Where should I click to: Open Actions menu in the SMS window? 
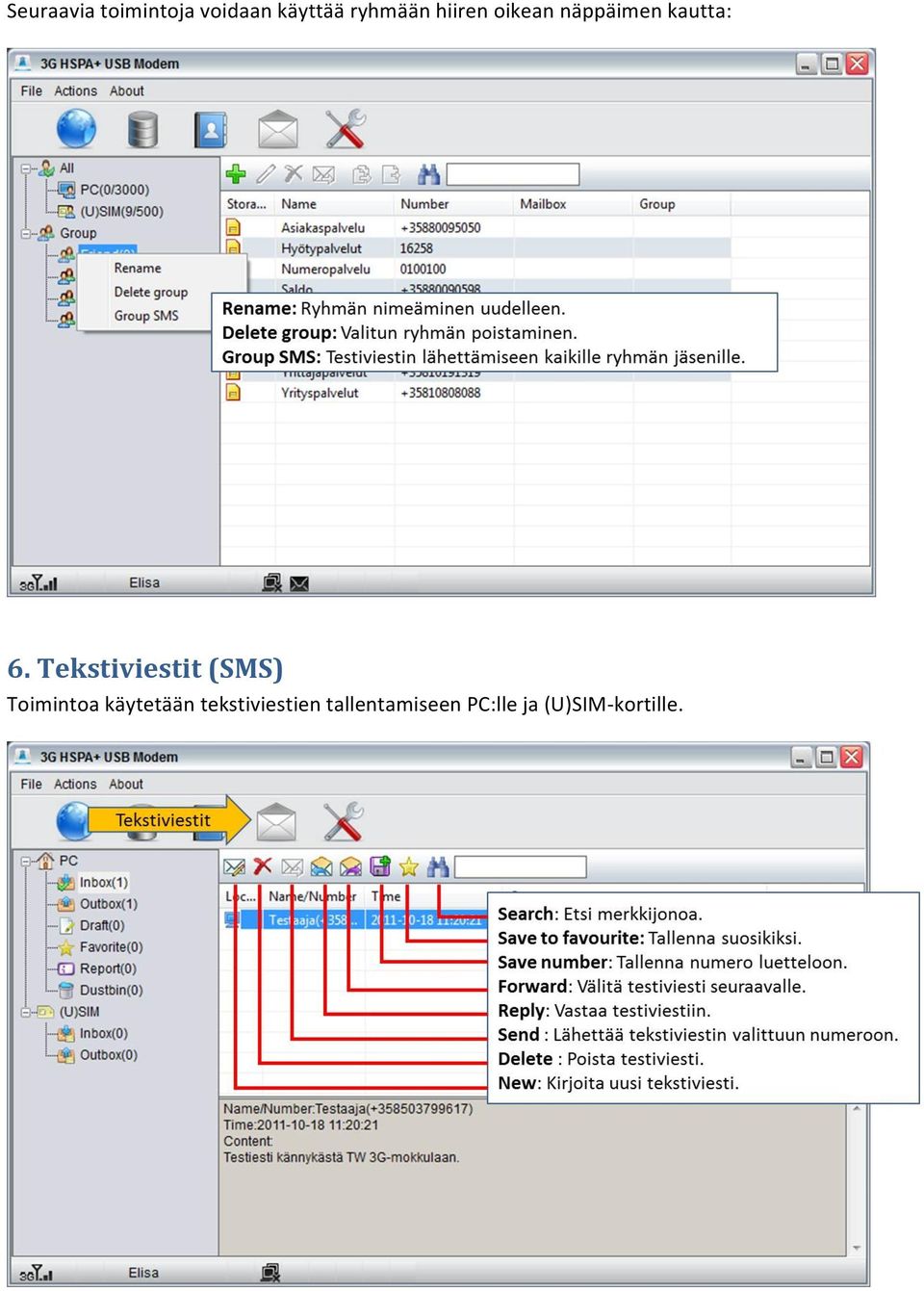click(x=75, y=784)
